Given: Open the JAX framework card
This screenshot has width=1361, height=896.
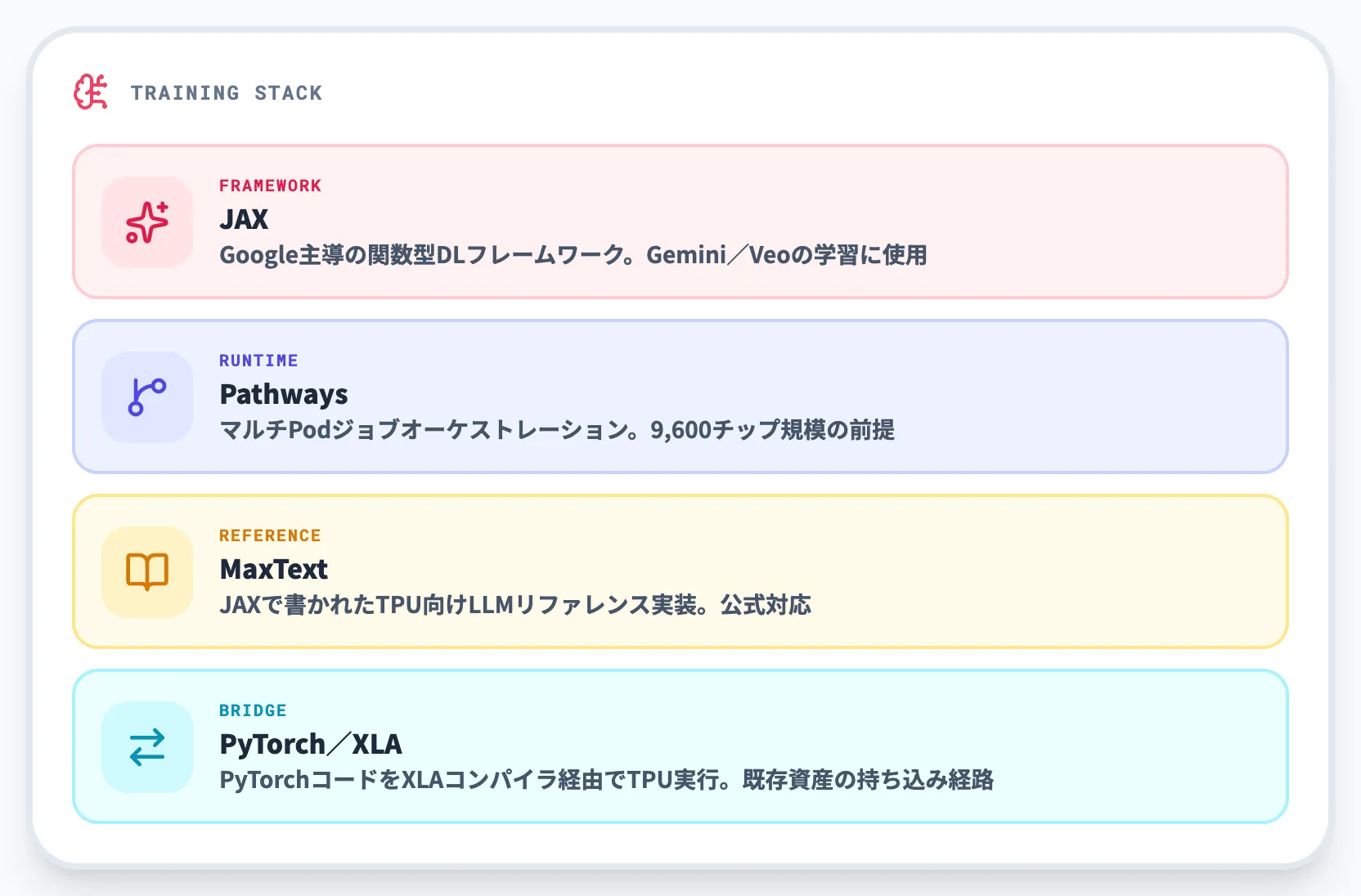Looking at the screenshot, I should coord(680,222).
